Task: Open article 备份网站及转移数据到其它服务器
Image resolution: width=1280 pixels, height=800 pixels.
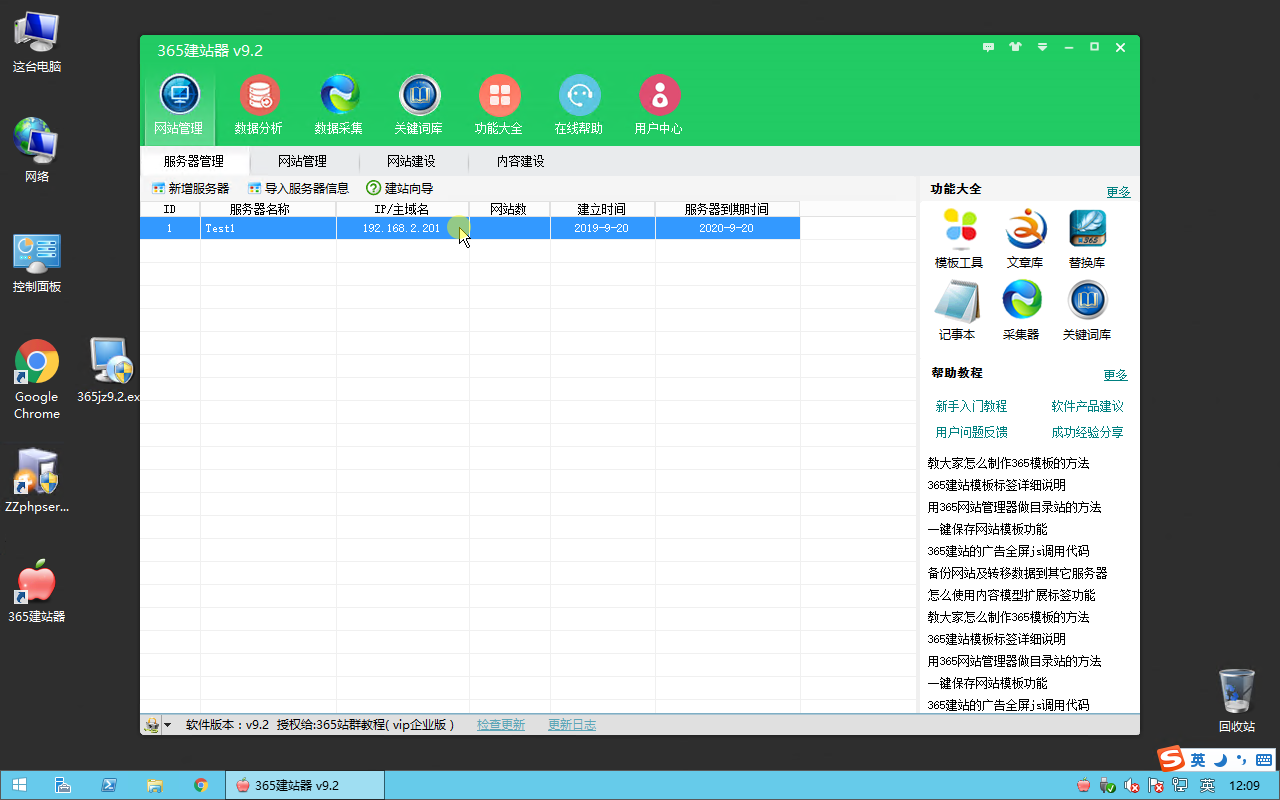Action: click(x=1017, y=573)
